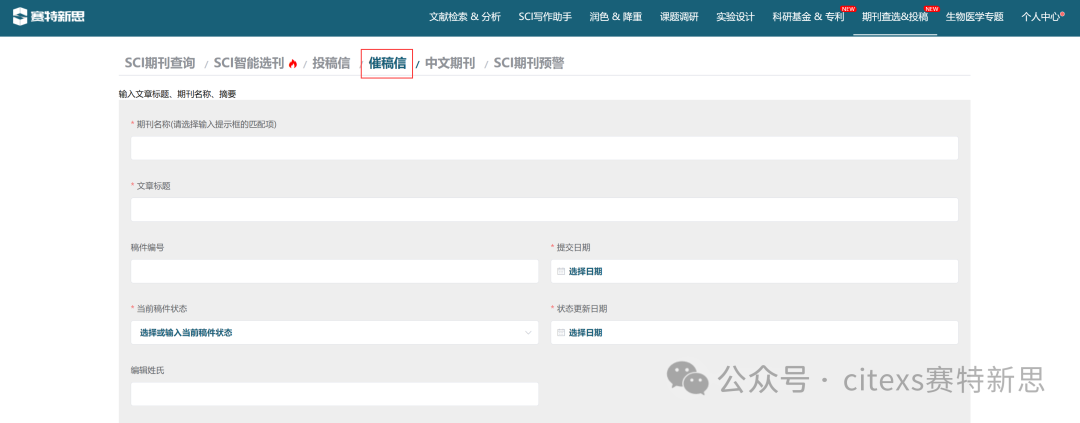
Task: Click the flame icon beside SCI智能选刊
Action: (293, 64)
